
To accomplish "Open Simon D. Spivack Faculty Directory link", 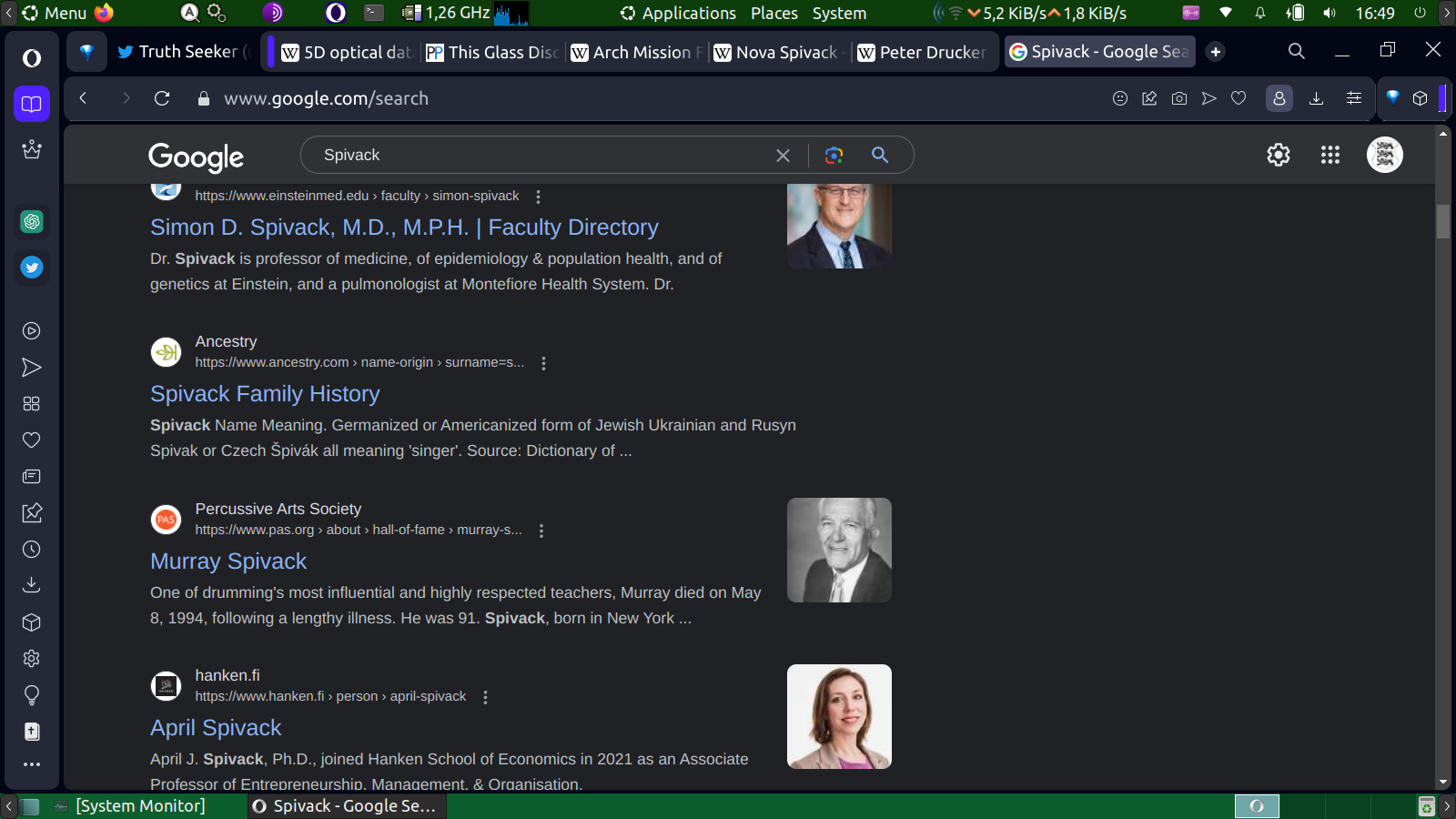I will click(404, 227).
